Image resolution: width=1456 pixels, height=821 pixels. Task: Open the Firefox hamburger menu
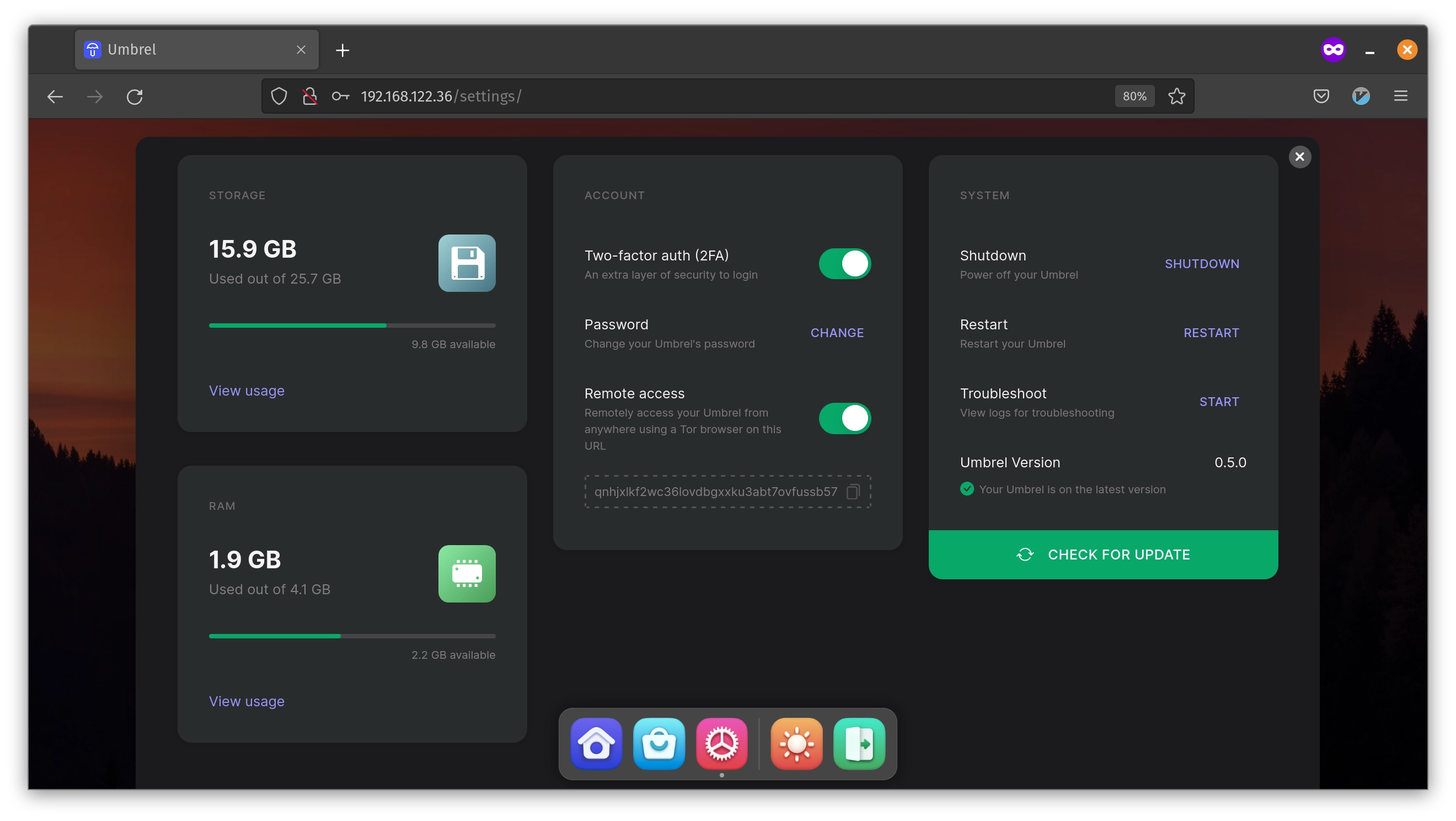pos(1400,96)
